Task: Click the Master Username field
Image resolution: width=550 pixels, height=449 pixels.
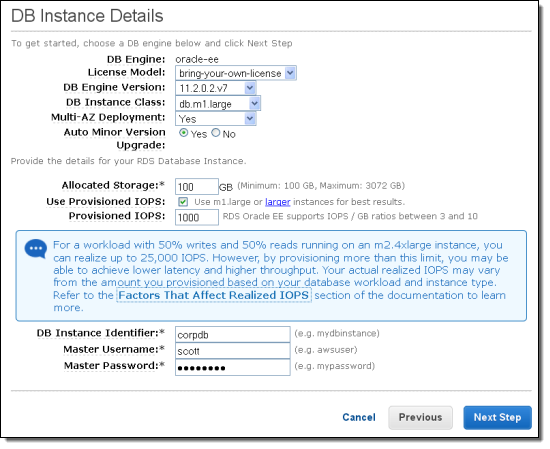Action: (233, 351)
